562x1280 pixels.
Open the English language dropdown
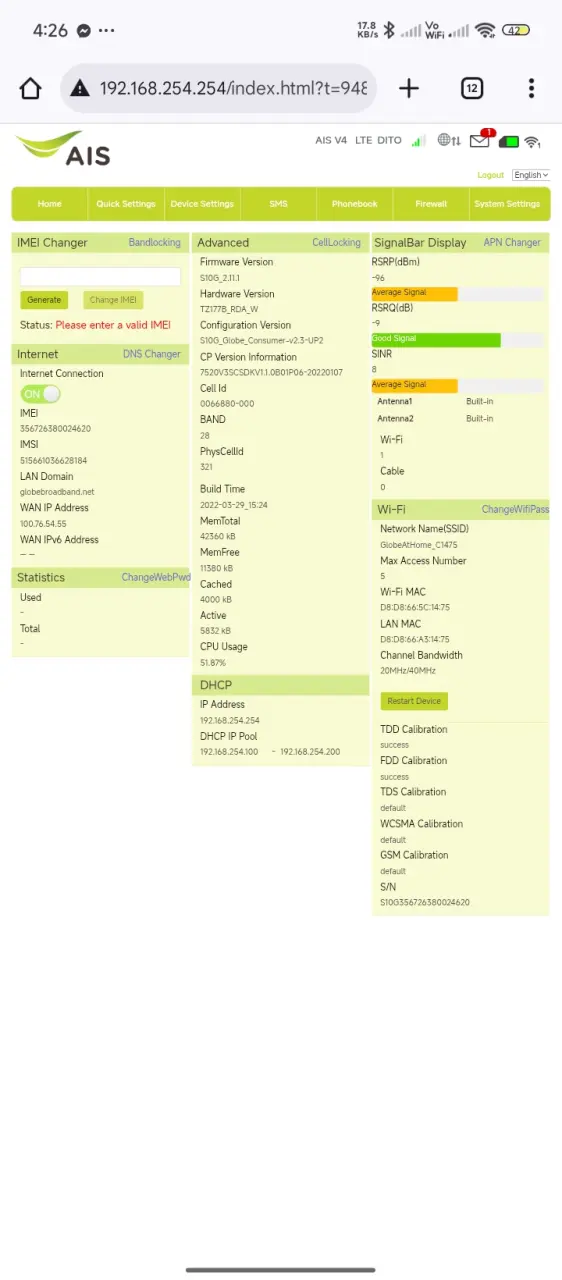[x=531, y=175]
